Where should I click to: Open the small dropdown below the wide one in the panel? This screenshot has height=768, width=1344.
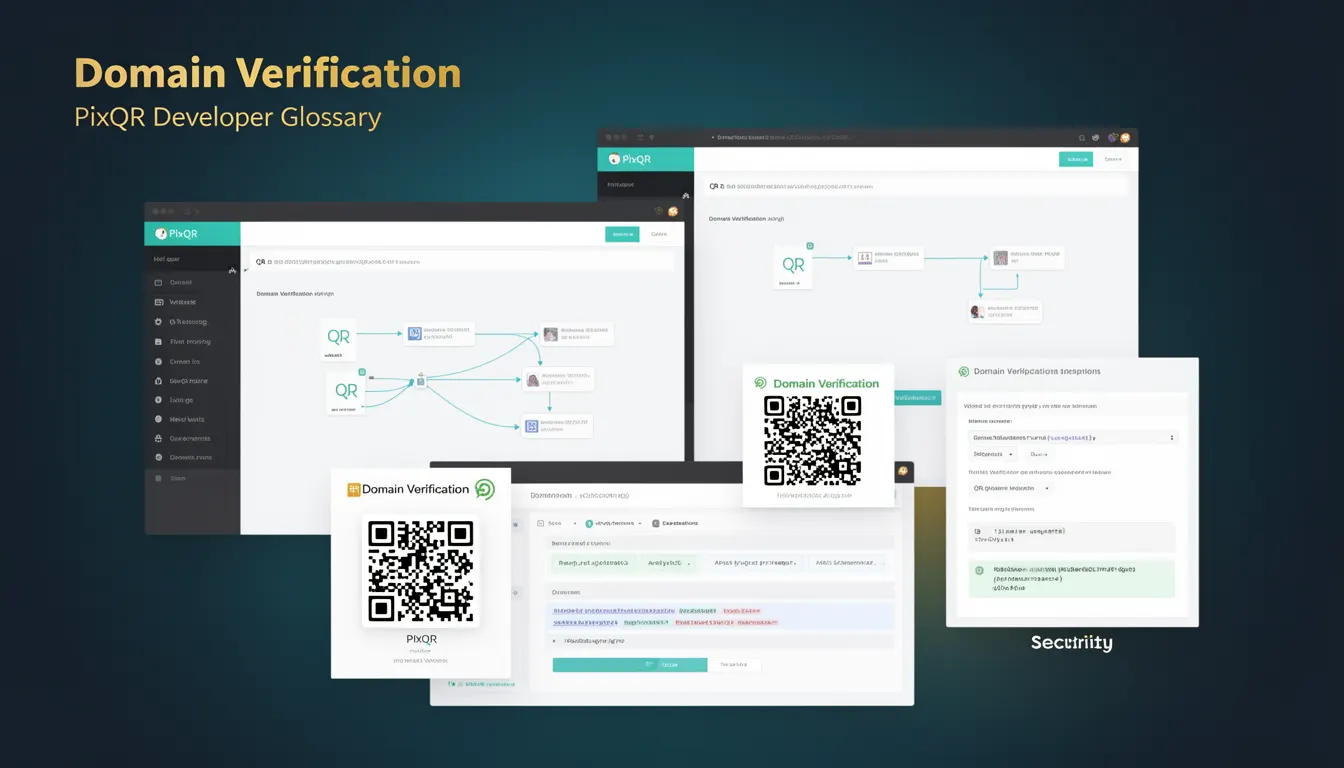click(992, 454)
